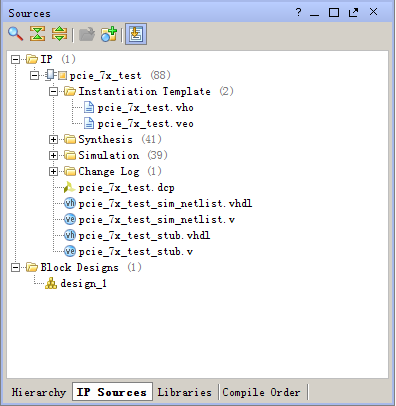
Task: Select the Change Log (1) label
Action: coord(120,171)
